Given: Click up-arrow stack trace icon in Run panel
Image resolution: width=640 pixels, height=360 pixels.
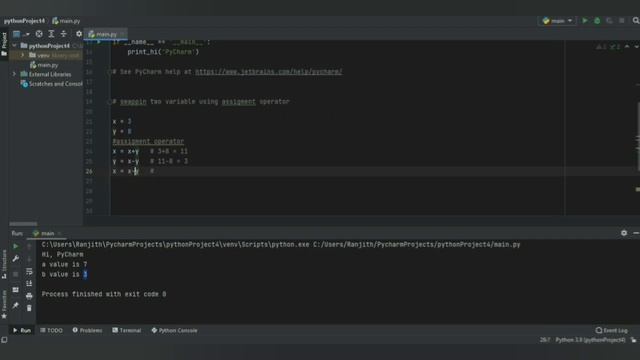Looking at the screenshot, I should tap(29, 247).
